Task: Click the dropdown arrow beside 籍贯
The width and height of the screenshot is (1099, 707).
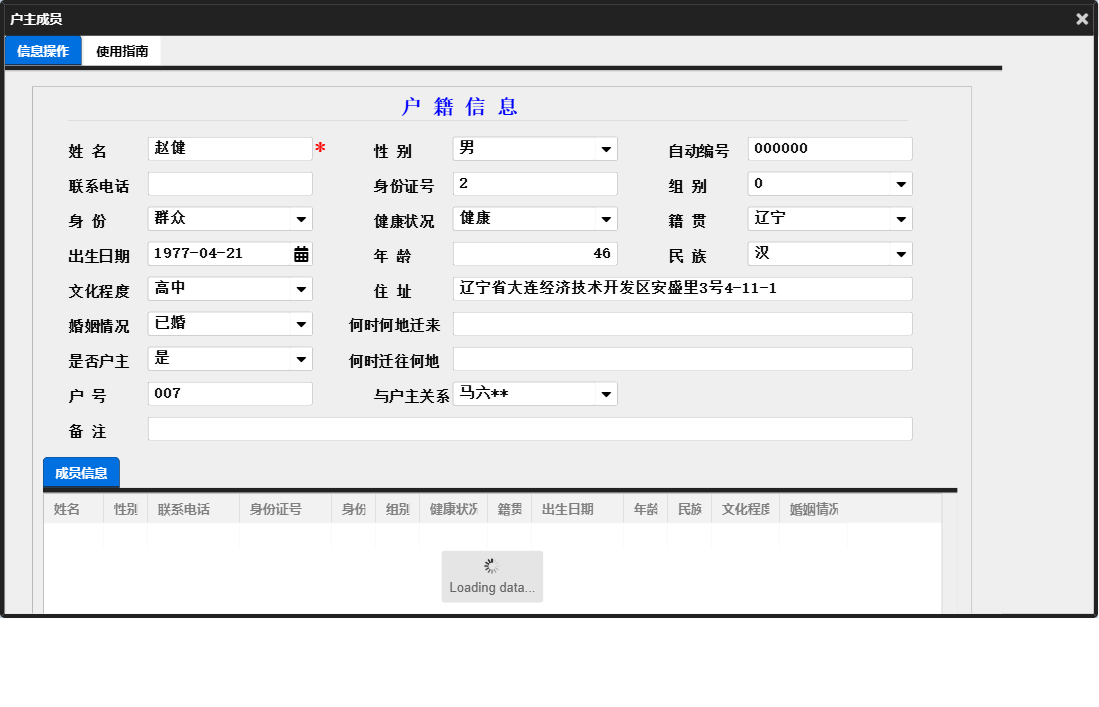Action: point(900,218)
